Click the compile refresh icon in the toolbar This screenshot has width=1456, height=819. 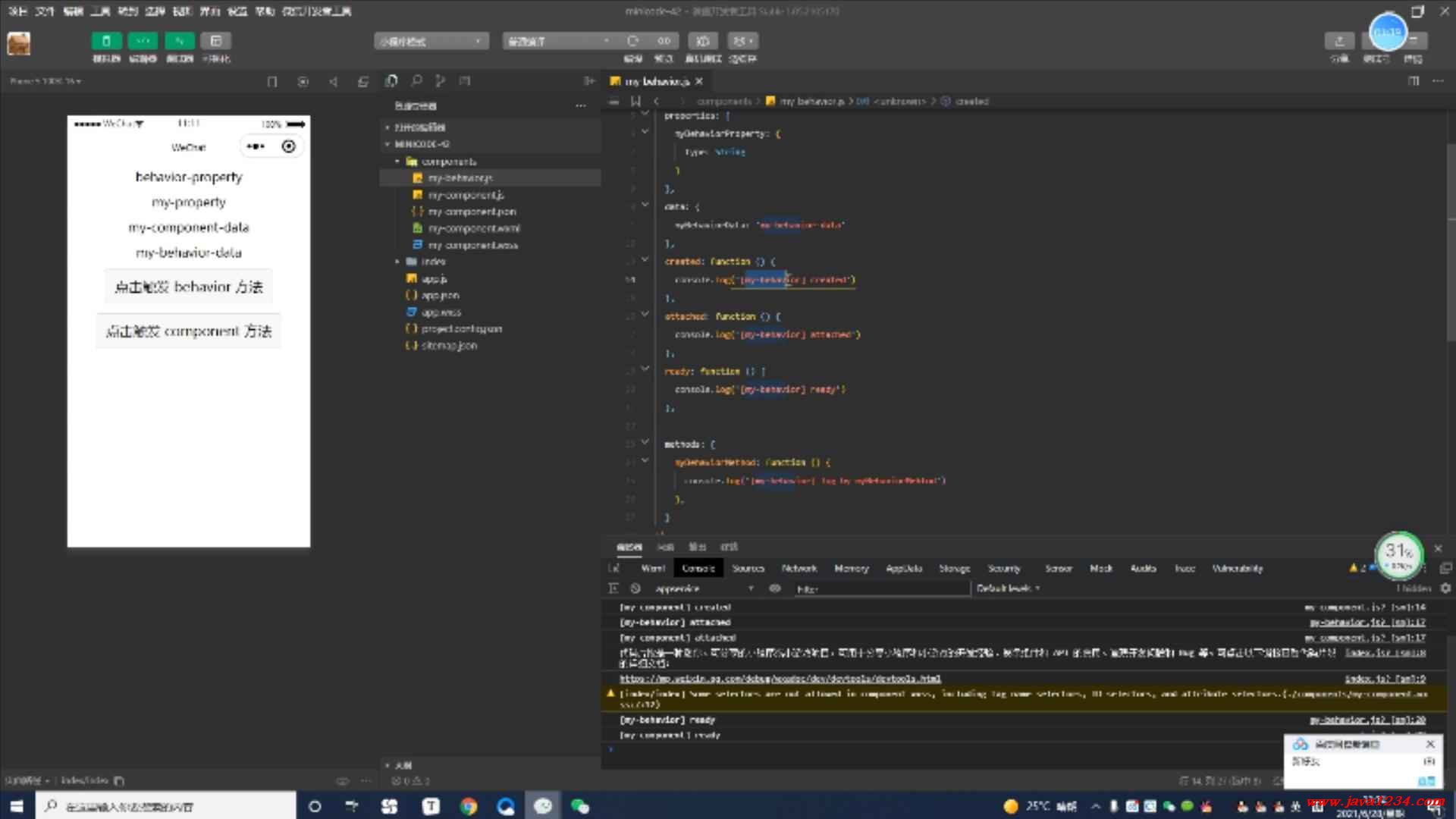[x=632, y=41]
